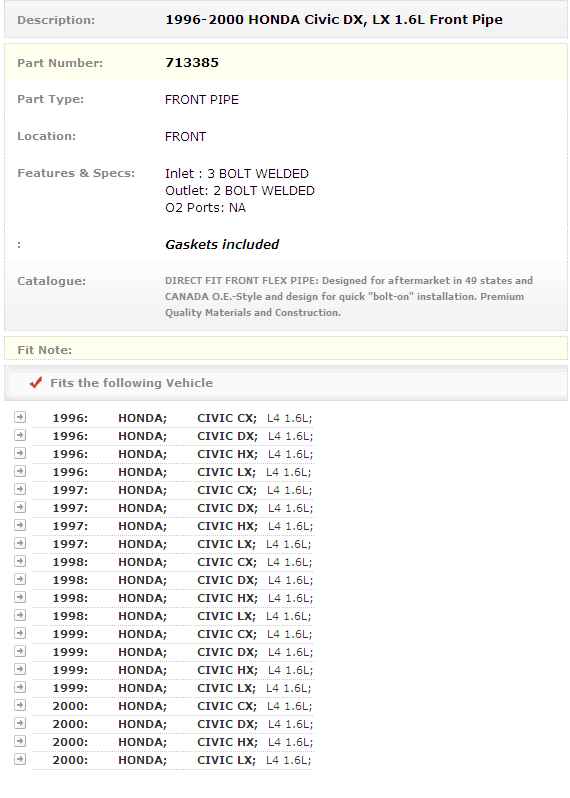
Task: Click the Fits the following Vehicle header
Action: click(131, 383)
